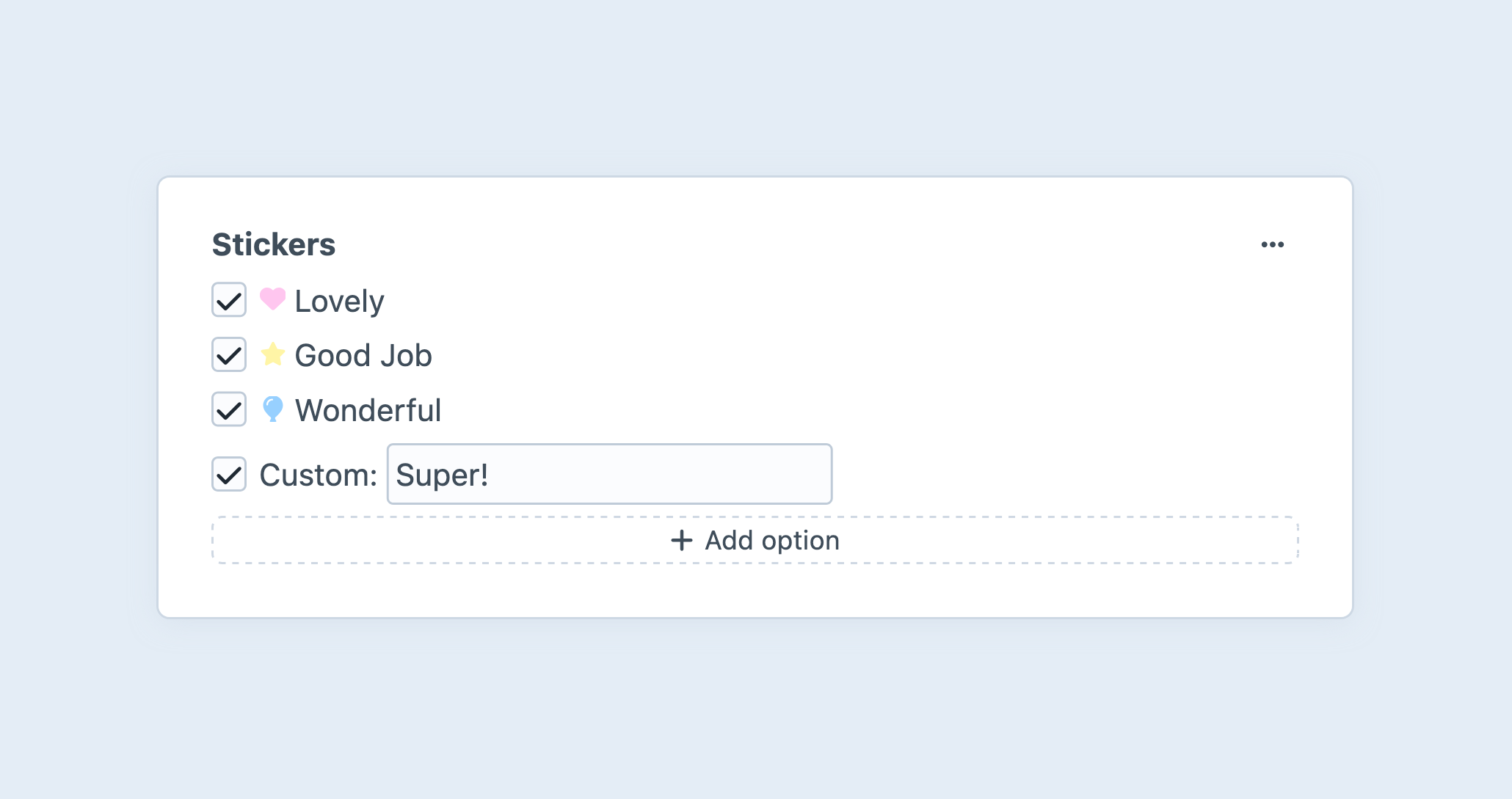
Task: Toggle the Wonderful sticker checkbox
Action: [228, 409]
